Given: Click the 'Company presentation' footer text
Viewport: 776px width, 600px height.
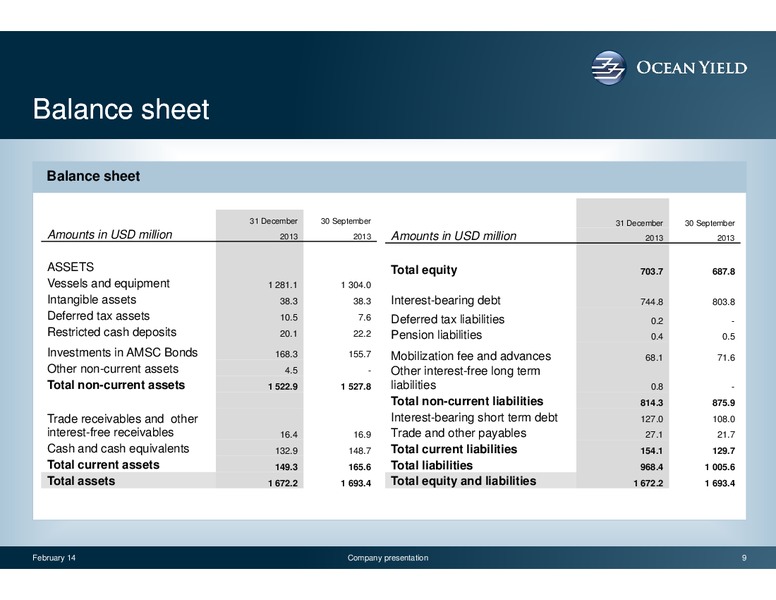Looking at the screenshot, I should tap(388, 558).
